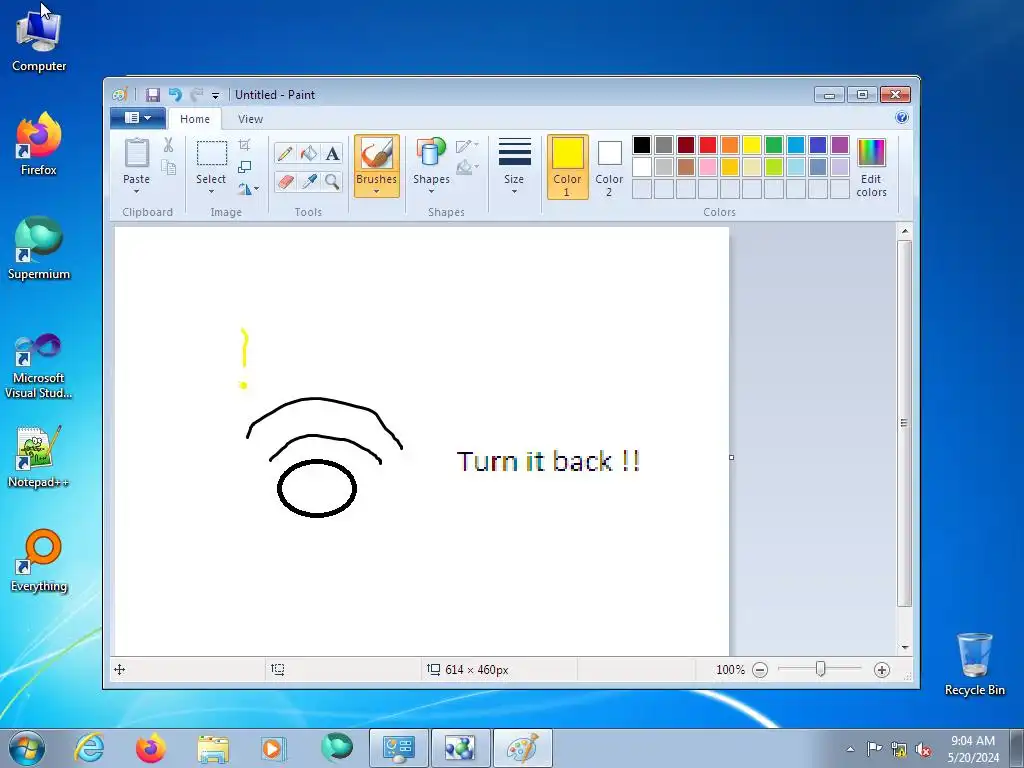The height and width of the screenshot is (768, 1024).
Task: Pick the orange color swatch
Action: click(729, 145)
